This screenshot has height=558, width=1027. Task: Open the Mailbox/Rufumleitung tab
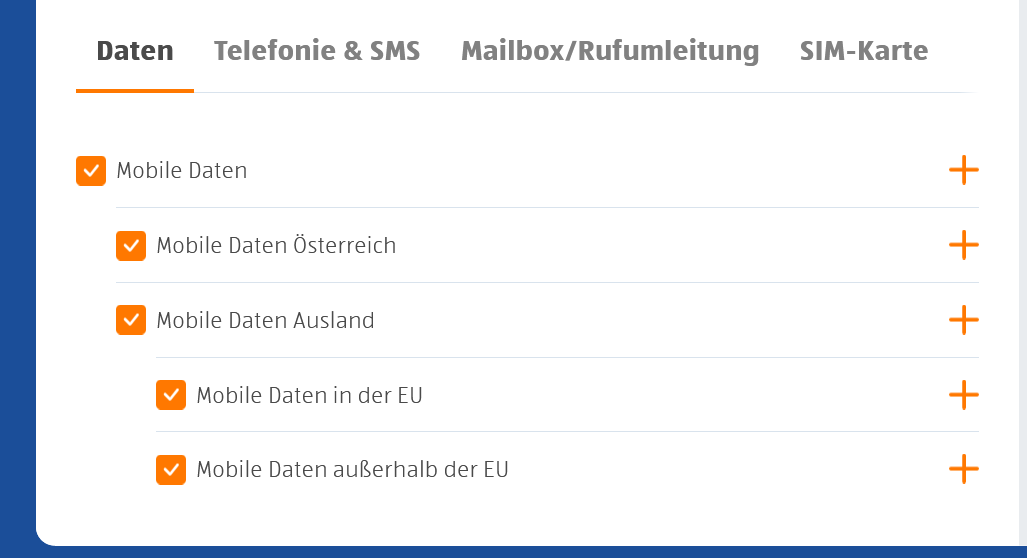610,51
